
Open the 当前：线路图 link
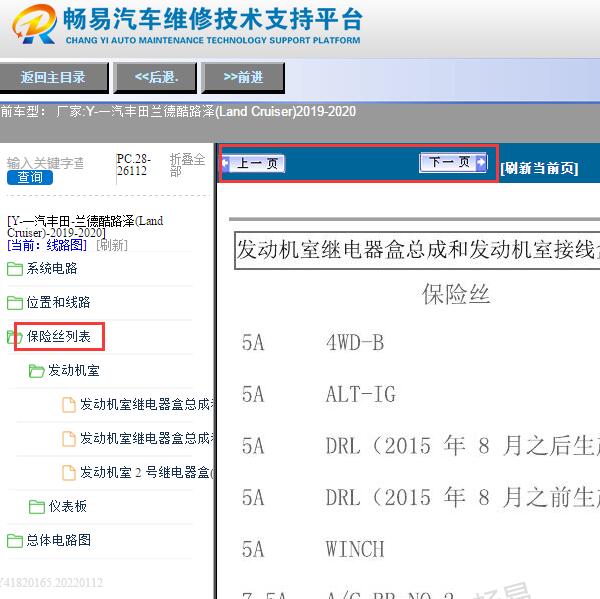click(x=47, y=245)
